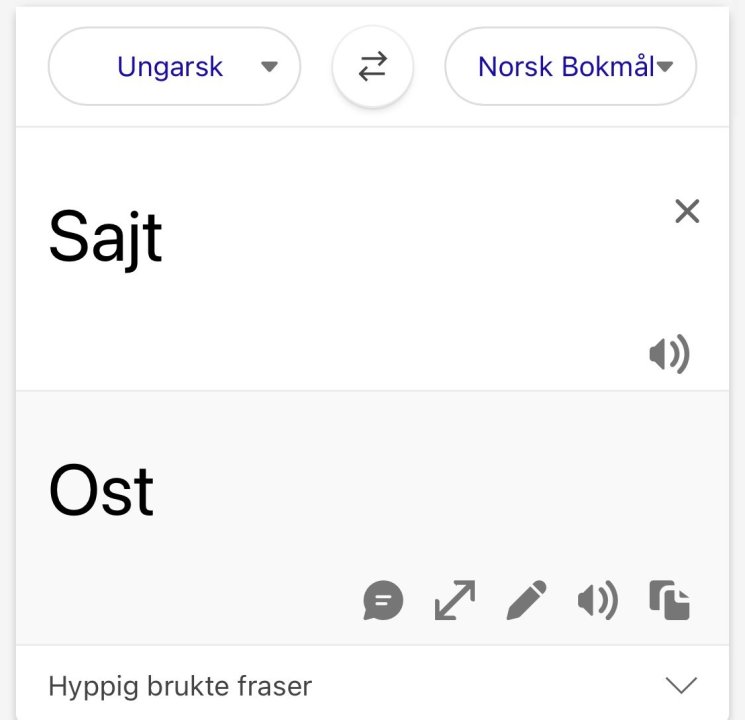The height and width of the screenshot is (720, 745).
Task: Click the Ungarsk language label text
Action: pos(169,67)
